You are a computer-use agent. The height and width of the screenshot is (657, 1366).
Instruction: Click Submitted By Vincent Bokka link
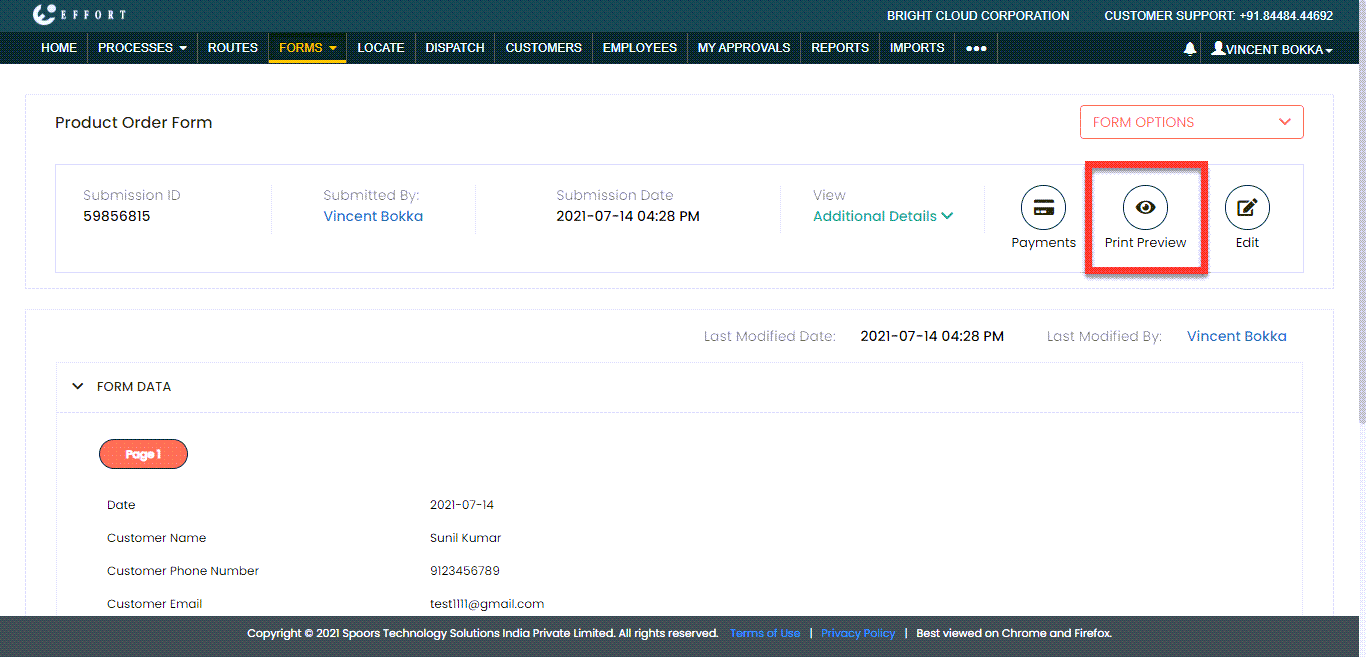coord(373,216)
